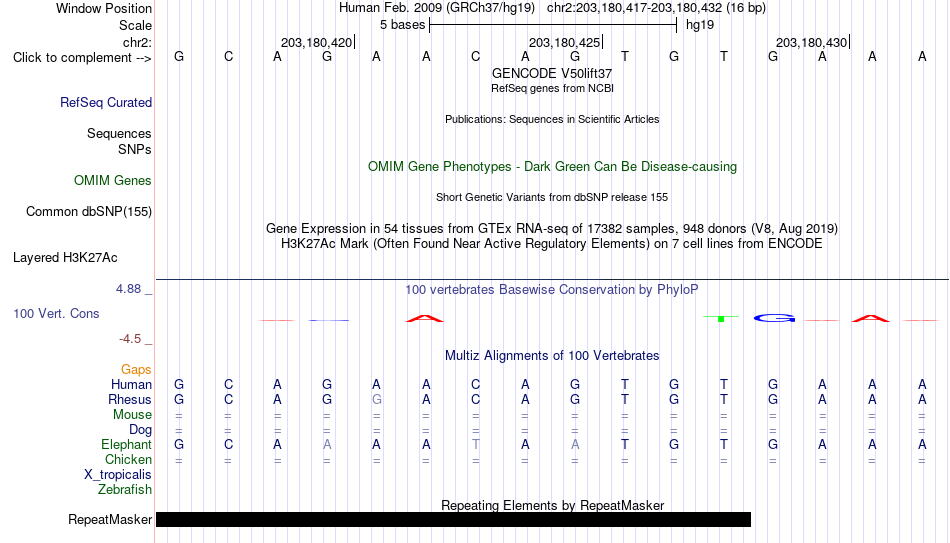Click the OMIM Gene Phenotypes green title

[x=552, y=167]
